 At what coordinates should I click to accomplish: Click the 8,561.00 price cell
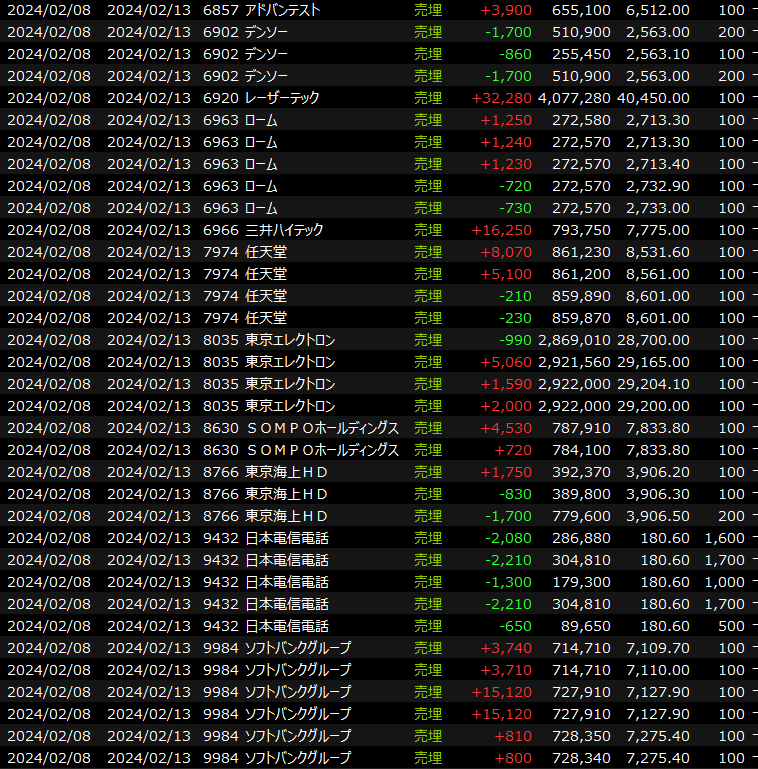tap(657, 274)
